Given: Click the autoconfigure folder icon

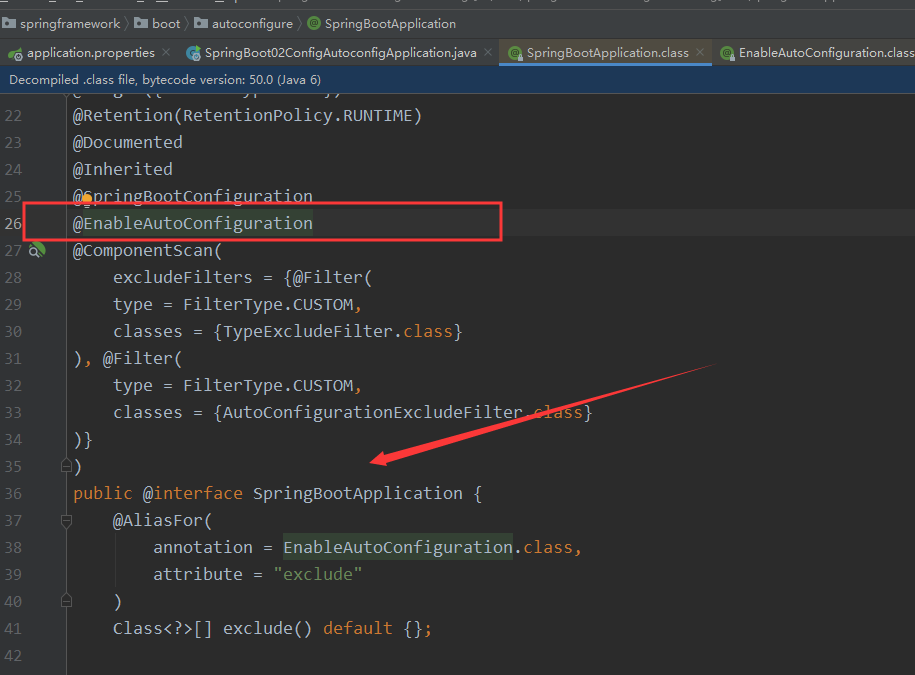Looking at the screenshot, I should coord(201,23).
